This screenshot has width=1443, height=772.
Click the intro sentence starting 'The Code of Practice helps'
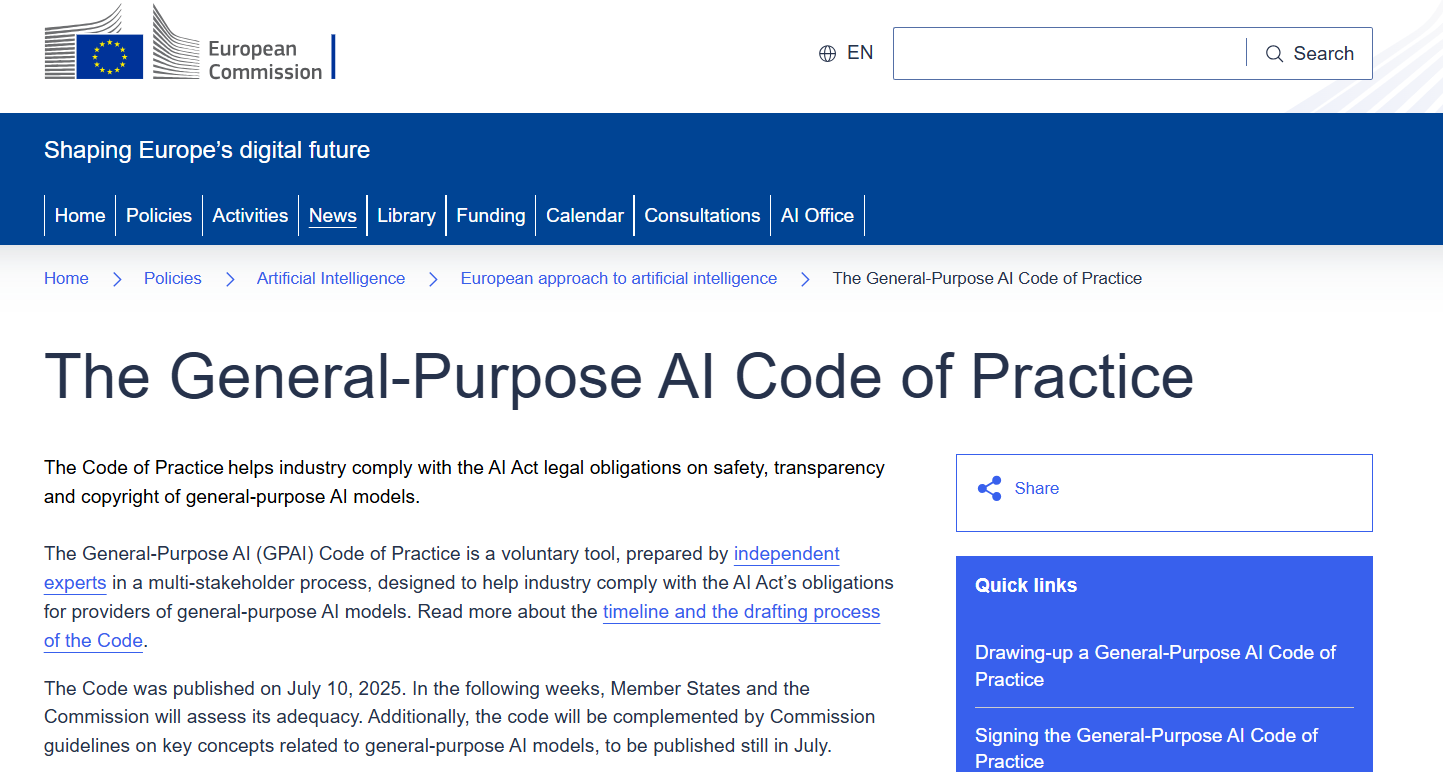465,482
